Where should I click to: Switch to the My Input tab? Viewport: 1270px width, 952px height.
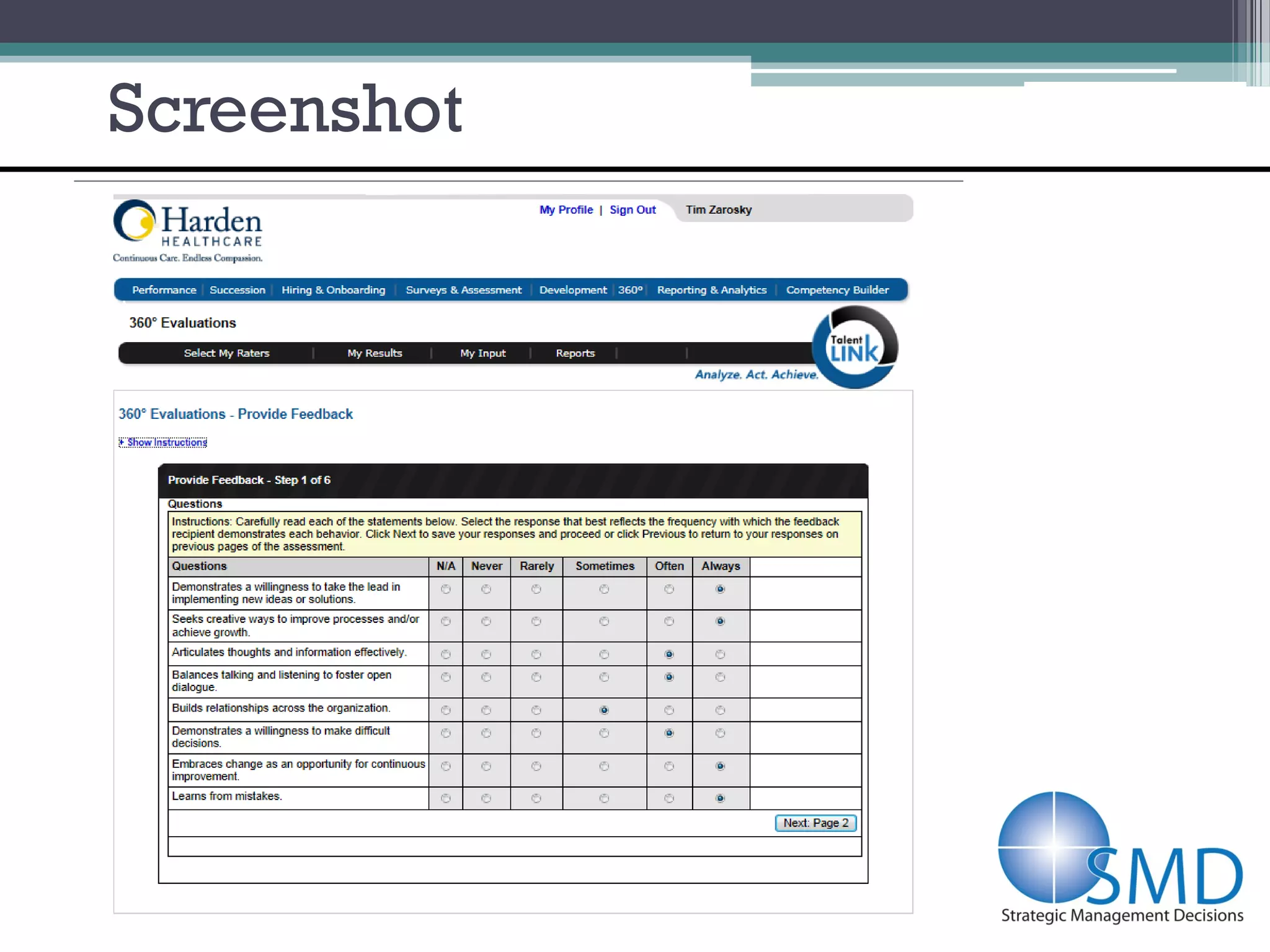tap(482, 353)
